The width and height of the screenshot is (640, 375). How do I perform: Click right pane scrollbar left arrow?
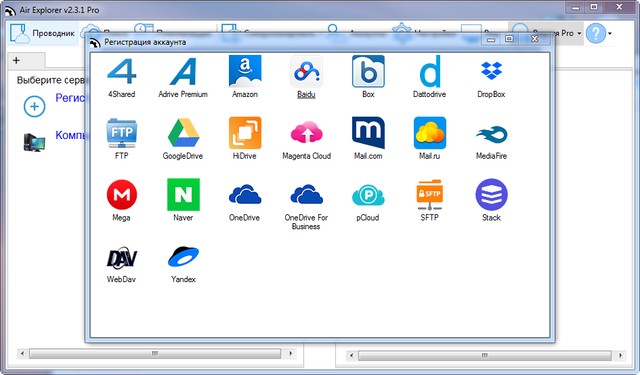point(351,355)
